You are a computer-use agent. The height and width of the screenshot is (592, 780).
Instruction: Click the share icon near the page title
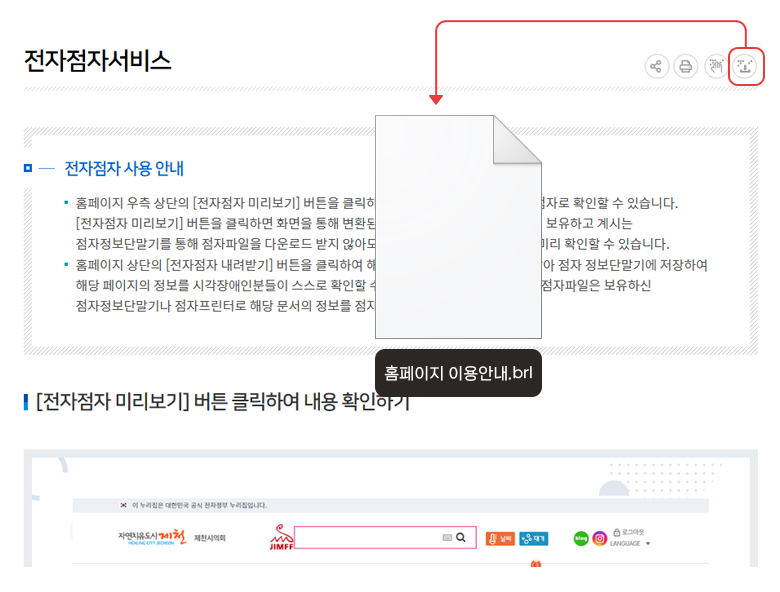coord(656,67)
